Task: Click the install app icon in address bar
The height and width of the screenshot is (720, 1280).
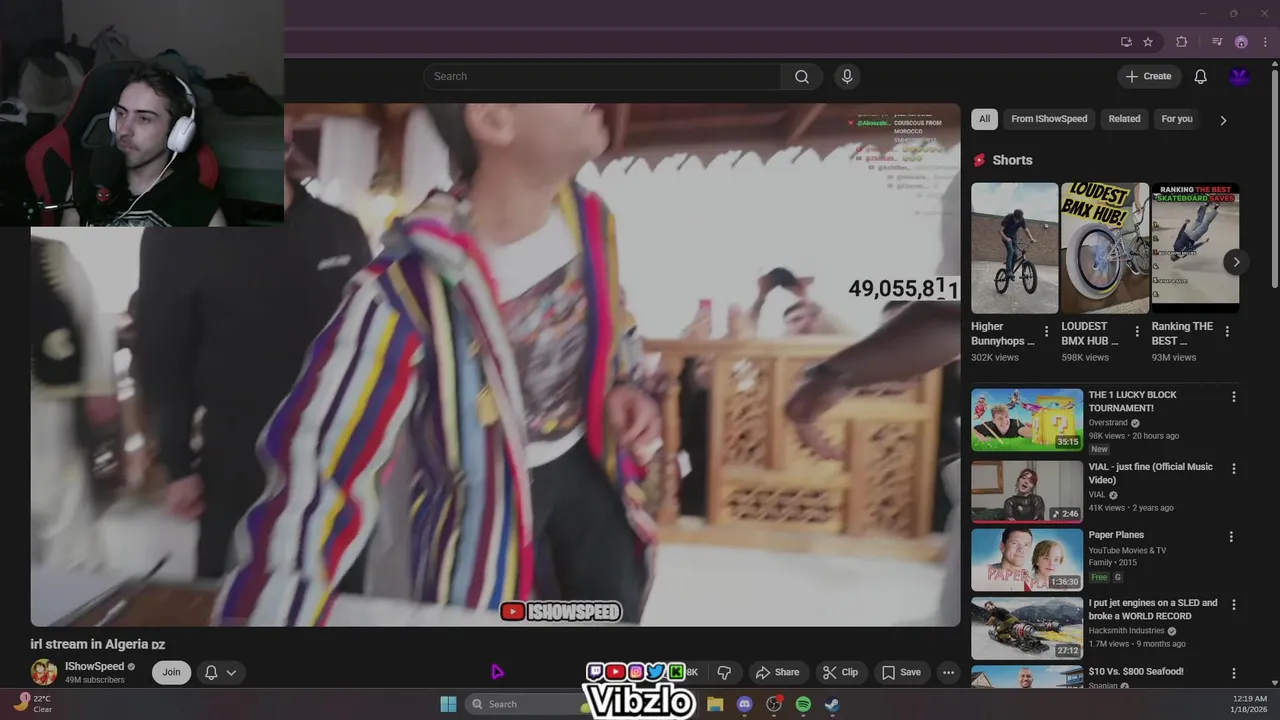Action: (1126, 42)
